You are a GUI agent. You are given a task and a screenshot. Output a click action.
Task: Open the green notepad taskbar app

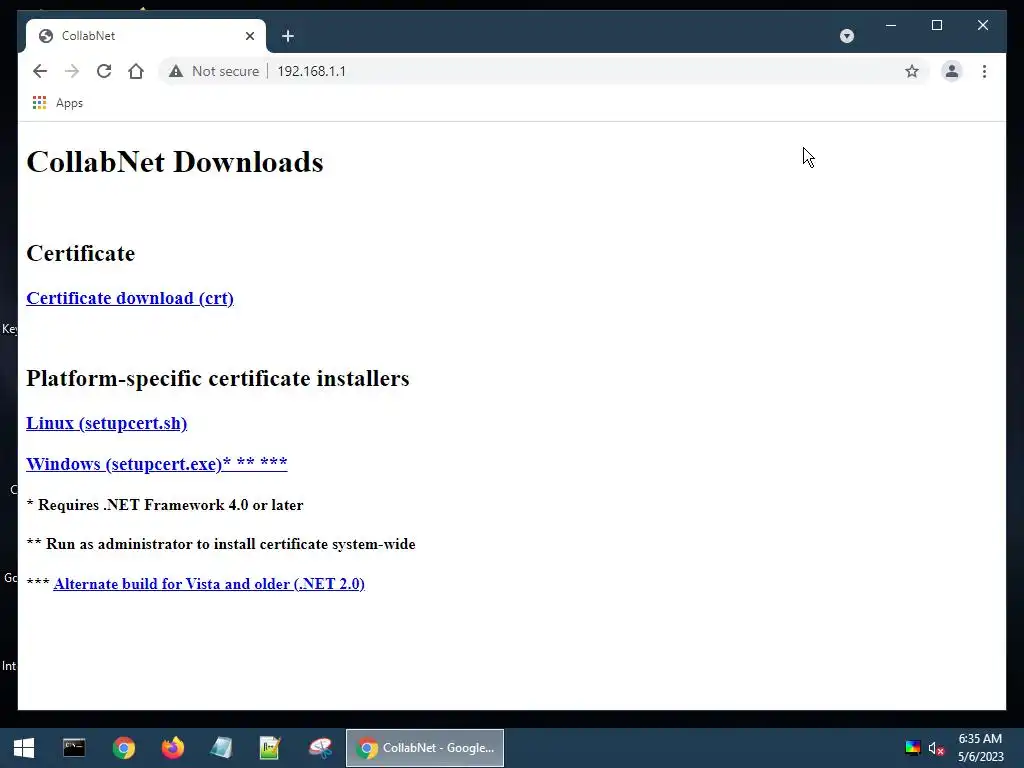coord(270,748)
